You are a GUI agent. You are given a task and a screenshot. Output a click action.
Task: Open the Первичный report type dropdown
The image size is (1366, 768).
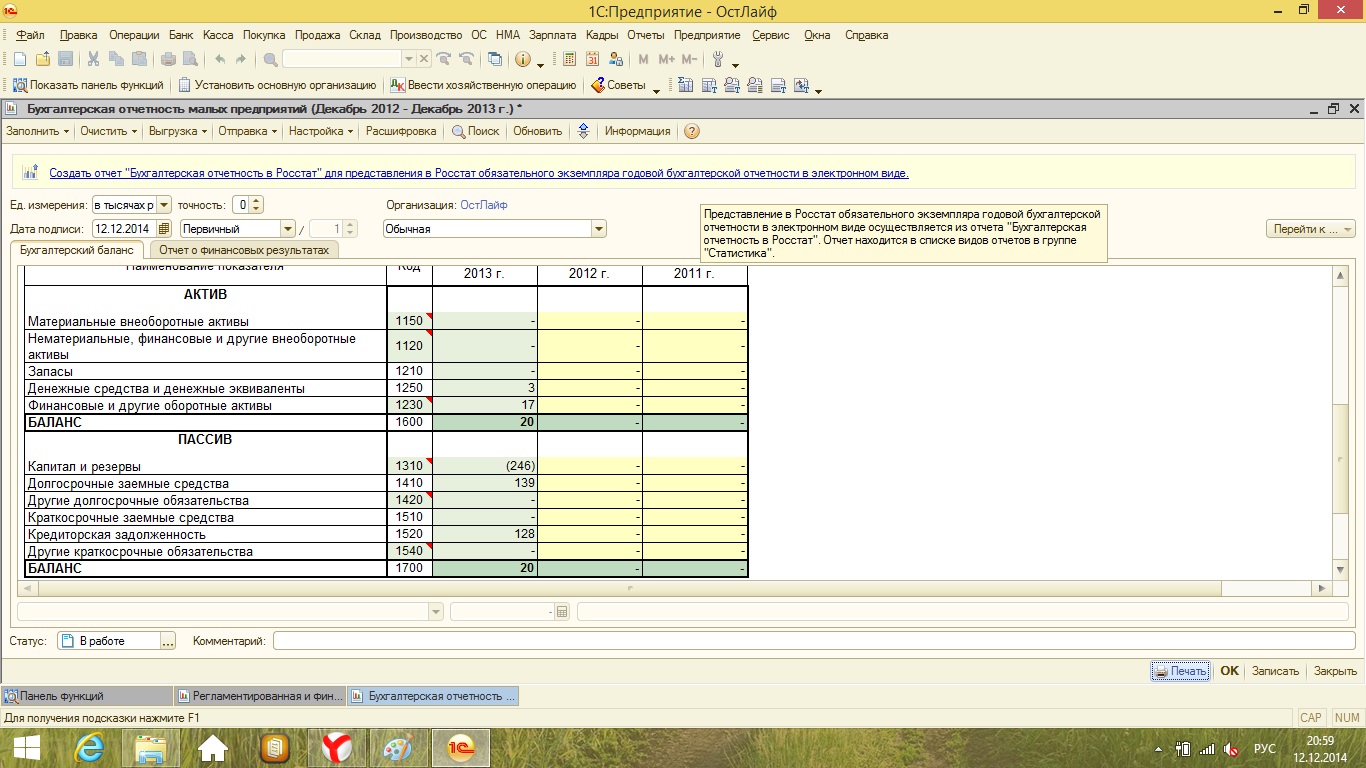click(x=288, y=229)
